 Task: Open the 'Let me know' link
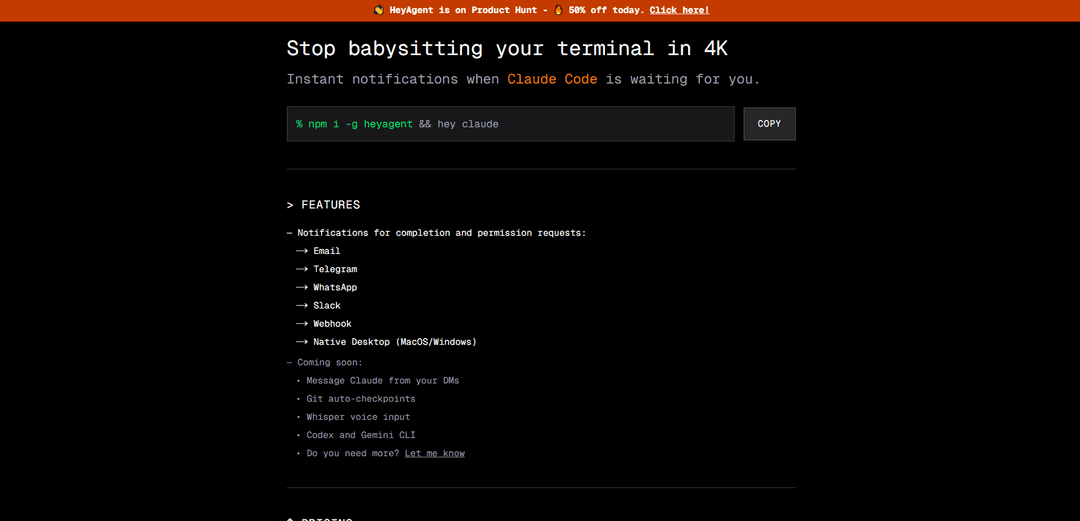tap(435, 453)
